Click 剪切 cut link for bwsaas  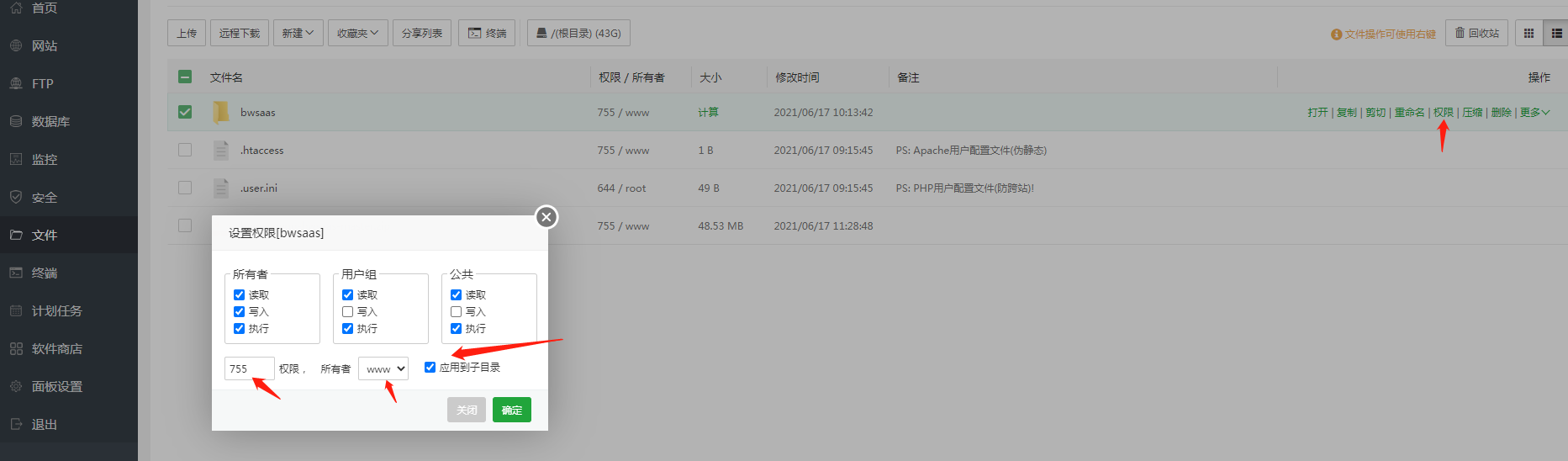(1375, 112)
